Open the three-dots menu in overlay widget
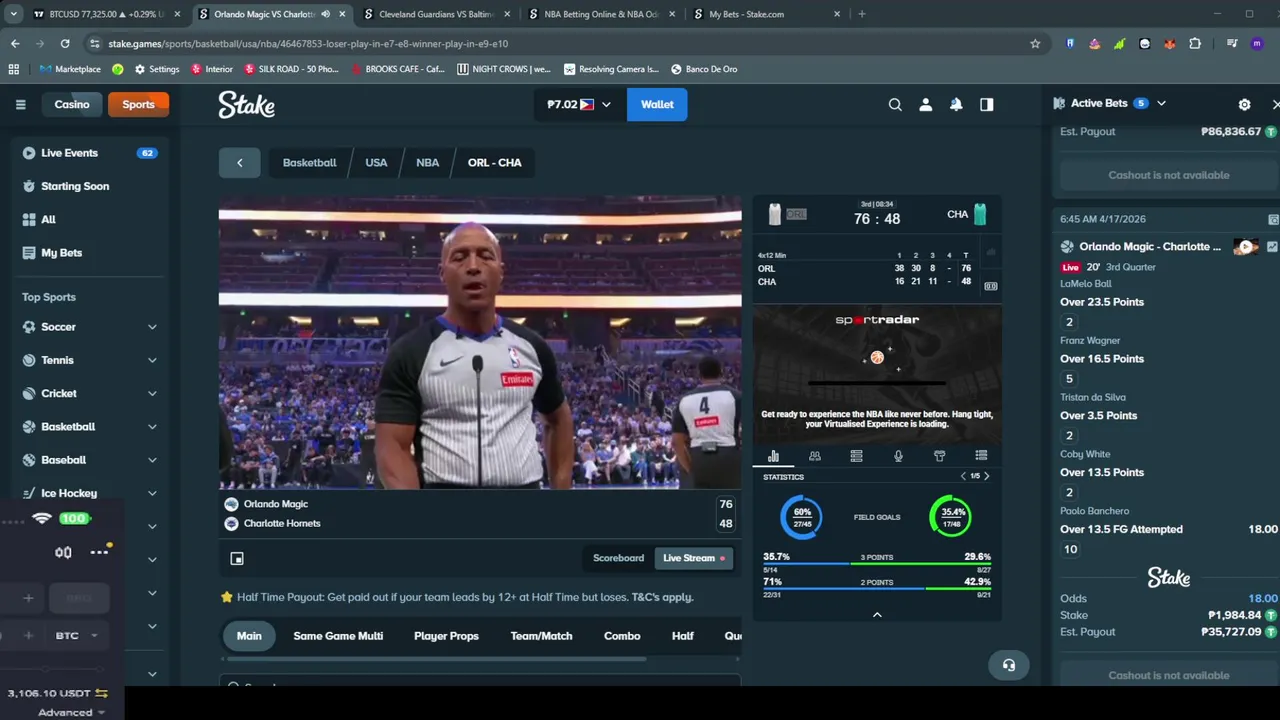This screenshot has width=1280, height=720. 99,552
